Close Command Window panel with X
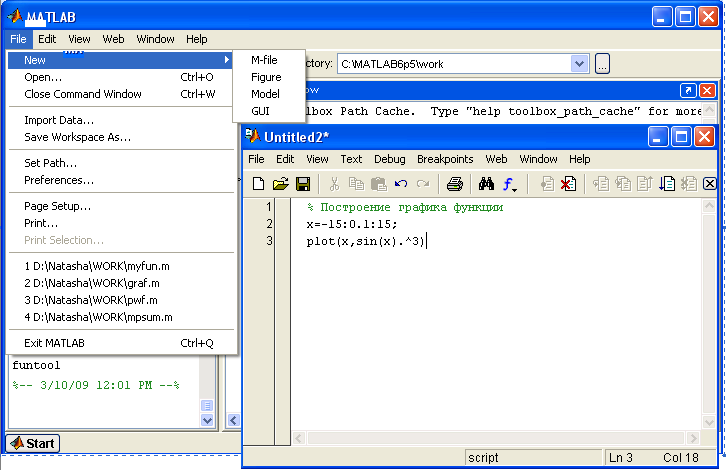Viewport: 728px width, 470px height. 707,90
